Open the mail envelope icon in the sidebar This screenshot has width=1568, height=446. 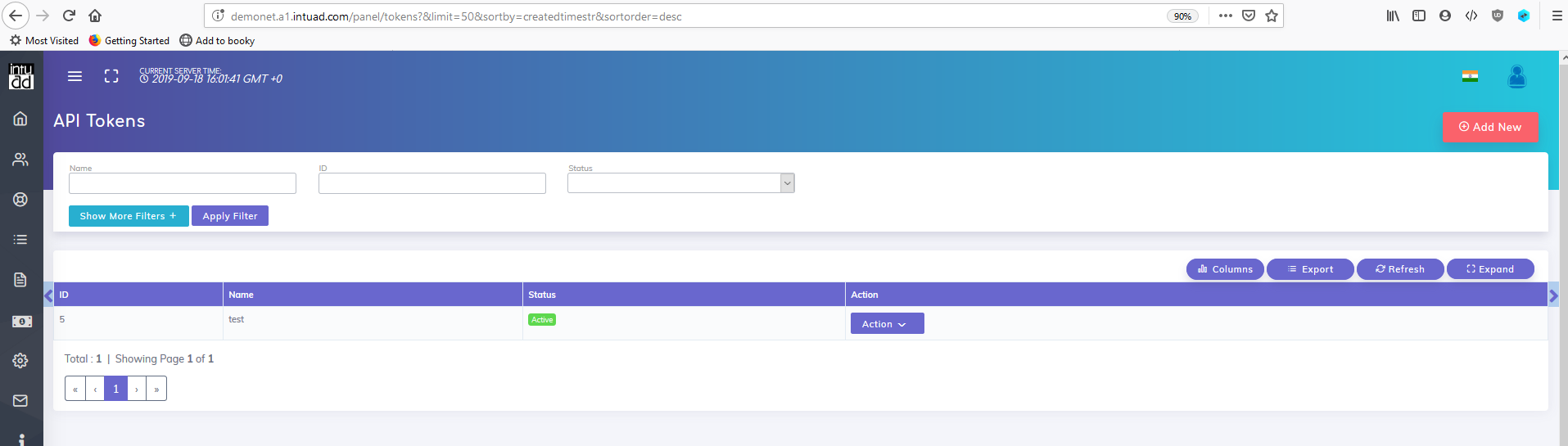(20, 400)
